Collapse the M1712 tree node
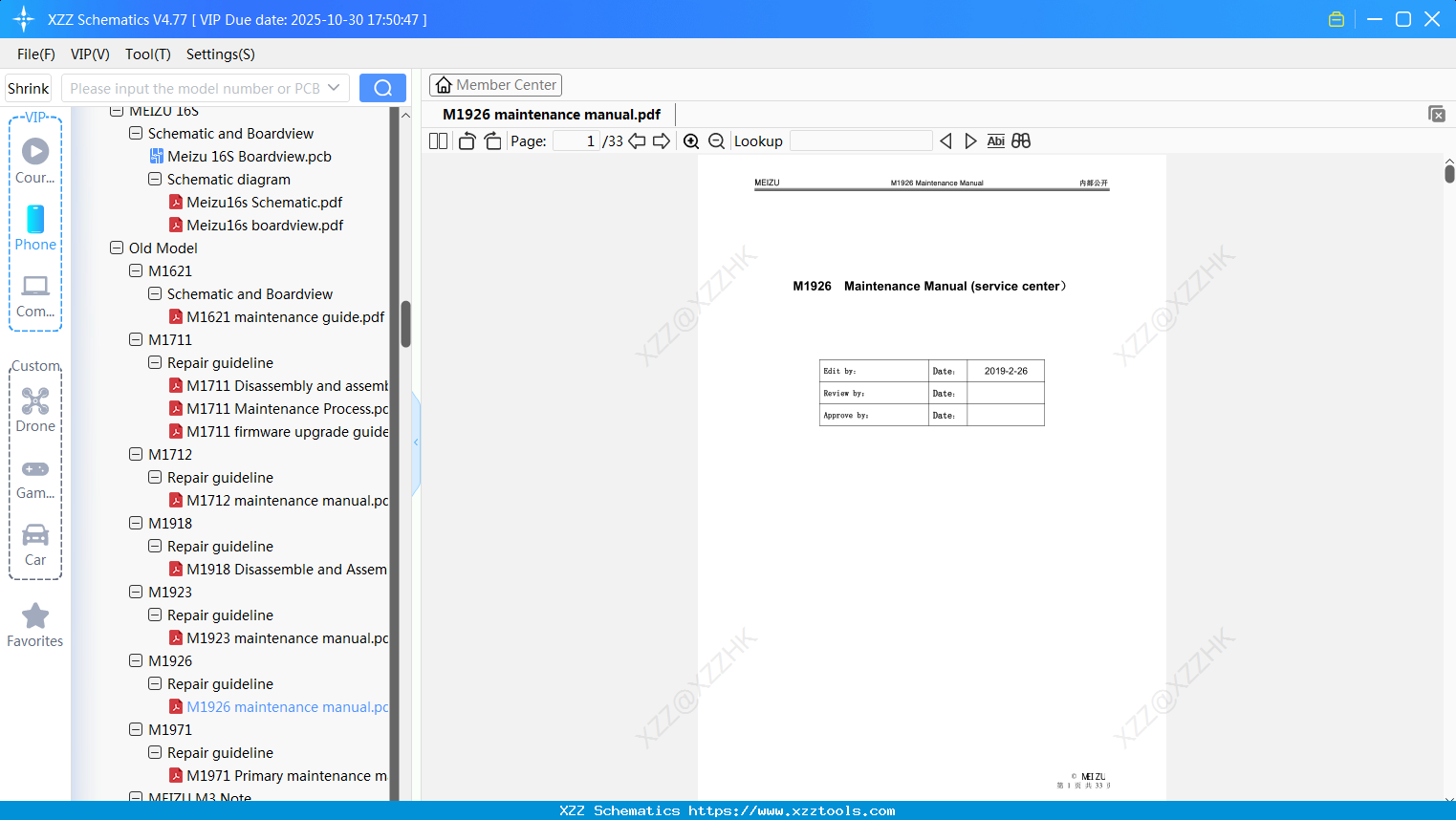The width and height of the screenshot is (1456, 820). [136, 454]
